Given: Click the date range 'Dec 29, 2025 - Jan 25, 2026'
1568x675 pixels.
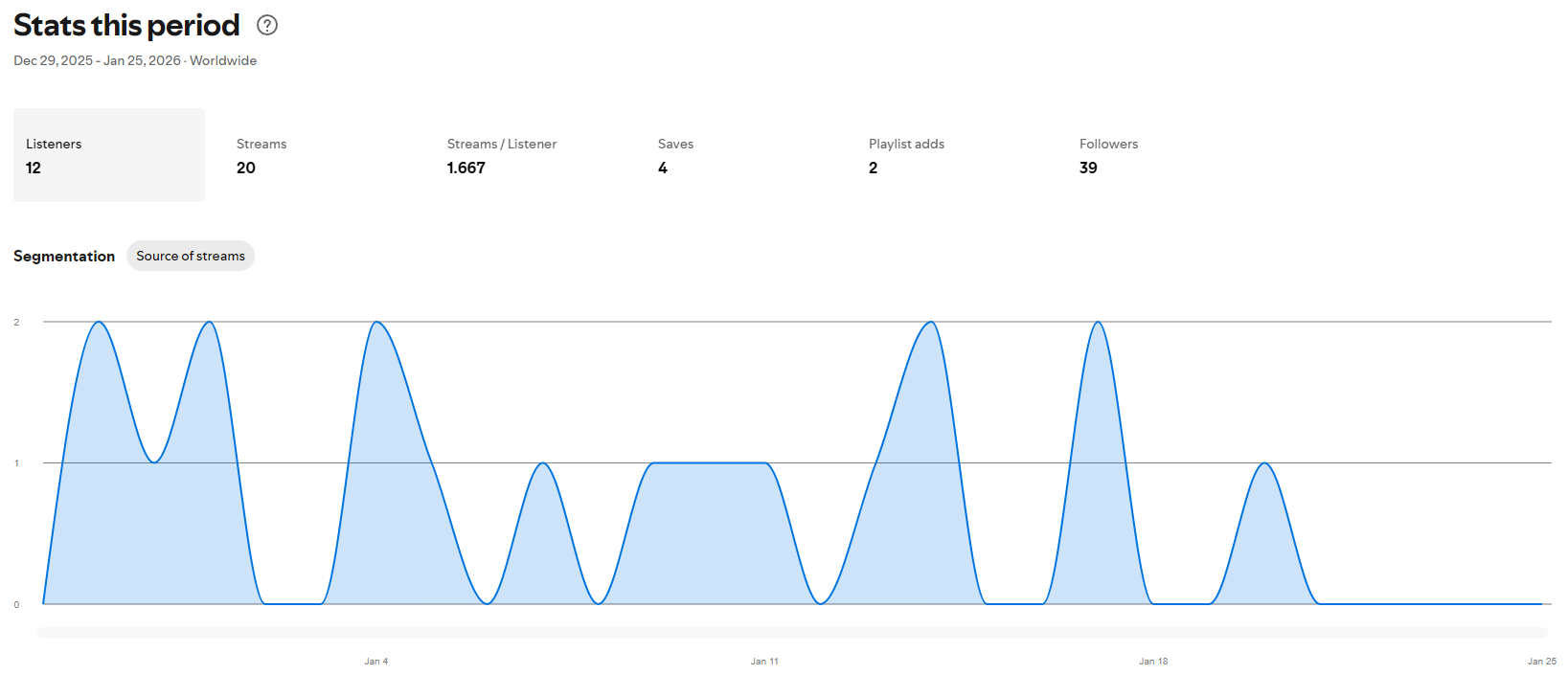Looking at the screenshot, I should [97, 60].
